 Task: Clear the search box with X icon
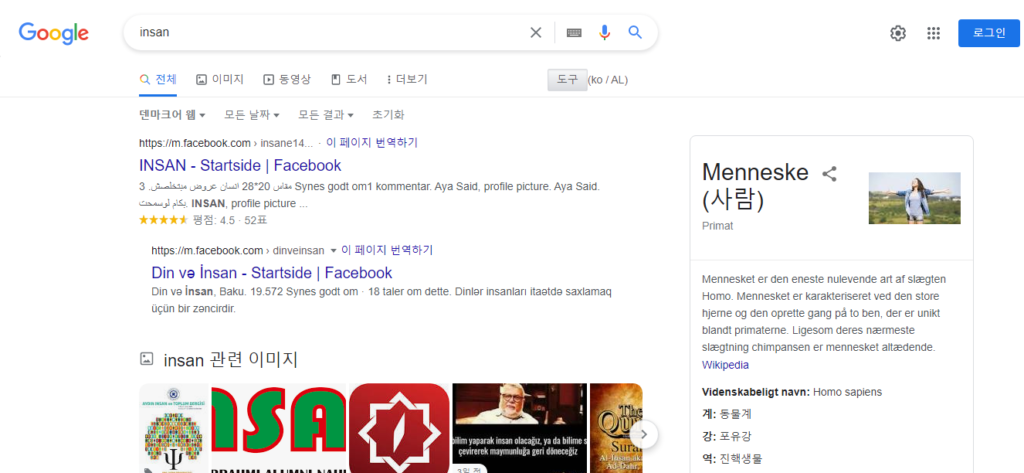(x=536, y=33)
